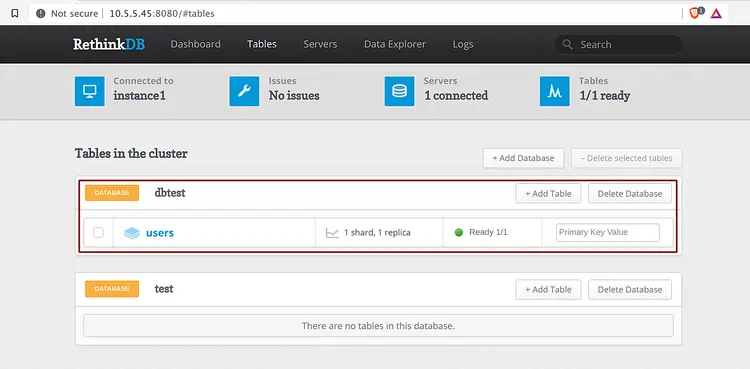Open the Servers tab
The image size is (750, 369).
(x=320, y=44)
